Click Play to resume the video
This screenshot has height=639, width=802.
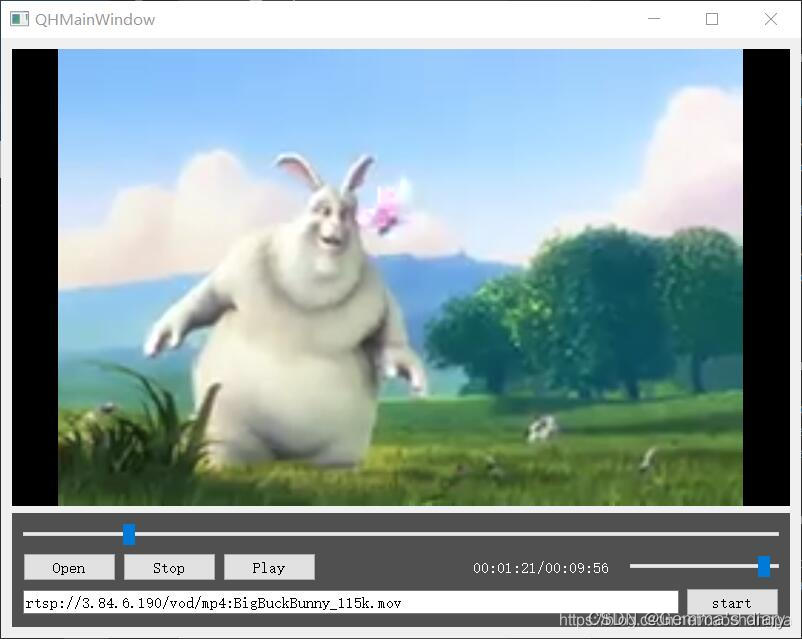[269, 567]
